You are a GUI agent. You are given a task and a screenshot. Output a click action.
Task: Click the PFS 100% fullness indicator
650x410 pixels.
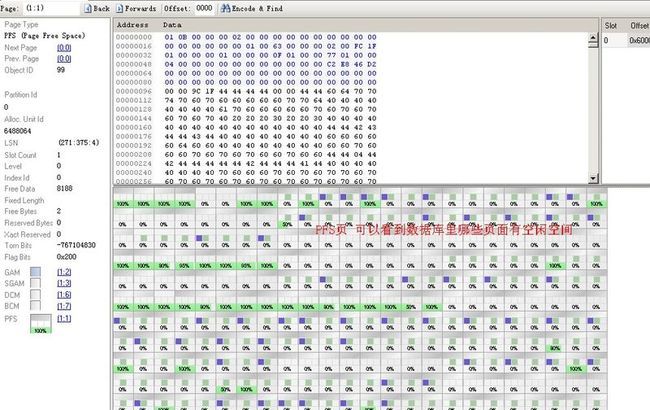click(x=41, y=324)
